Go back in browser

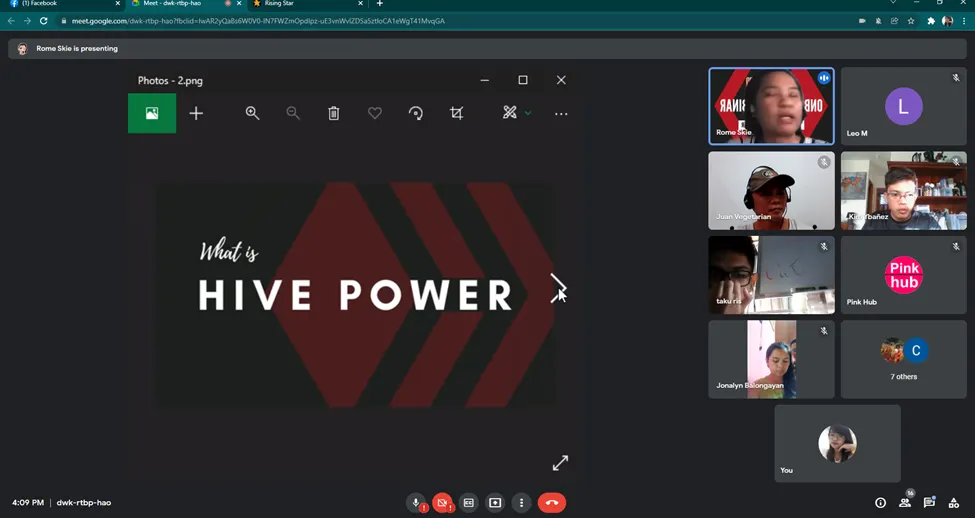pos(11,21)
